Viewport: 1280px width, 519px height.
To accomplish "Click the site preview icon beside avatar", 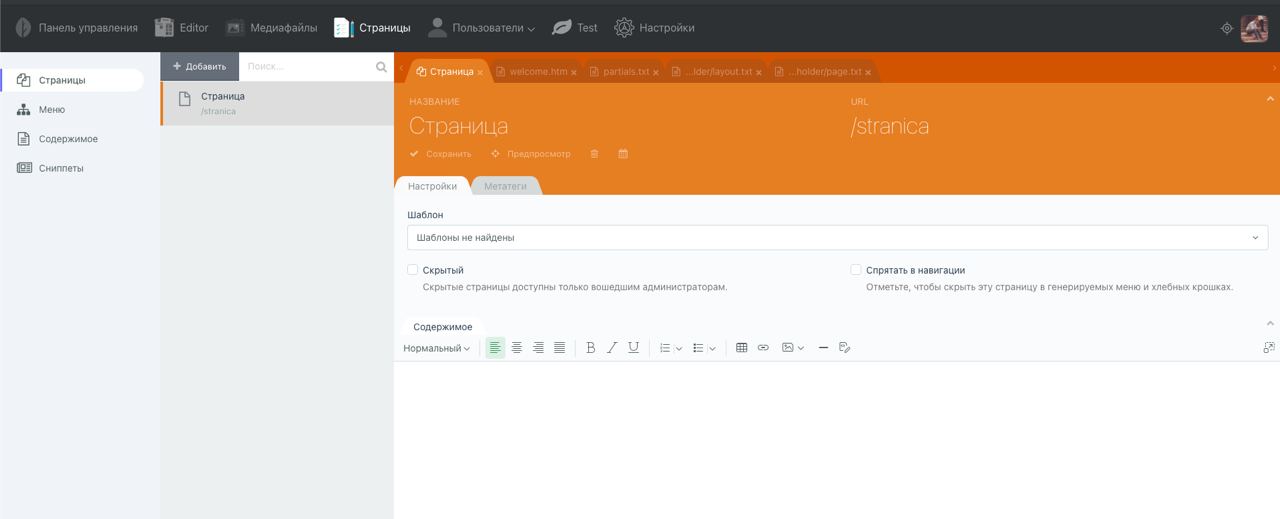I will (x=1227, y=28).
